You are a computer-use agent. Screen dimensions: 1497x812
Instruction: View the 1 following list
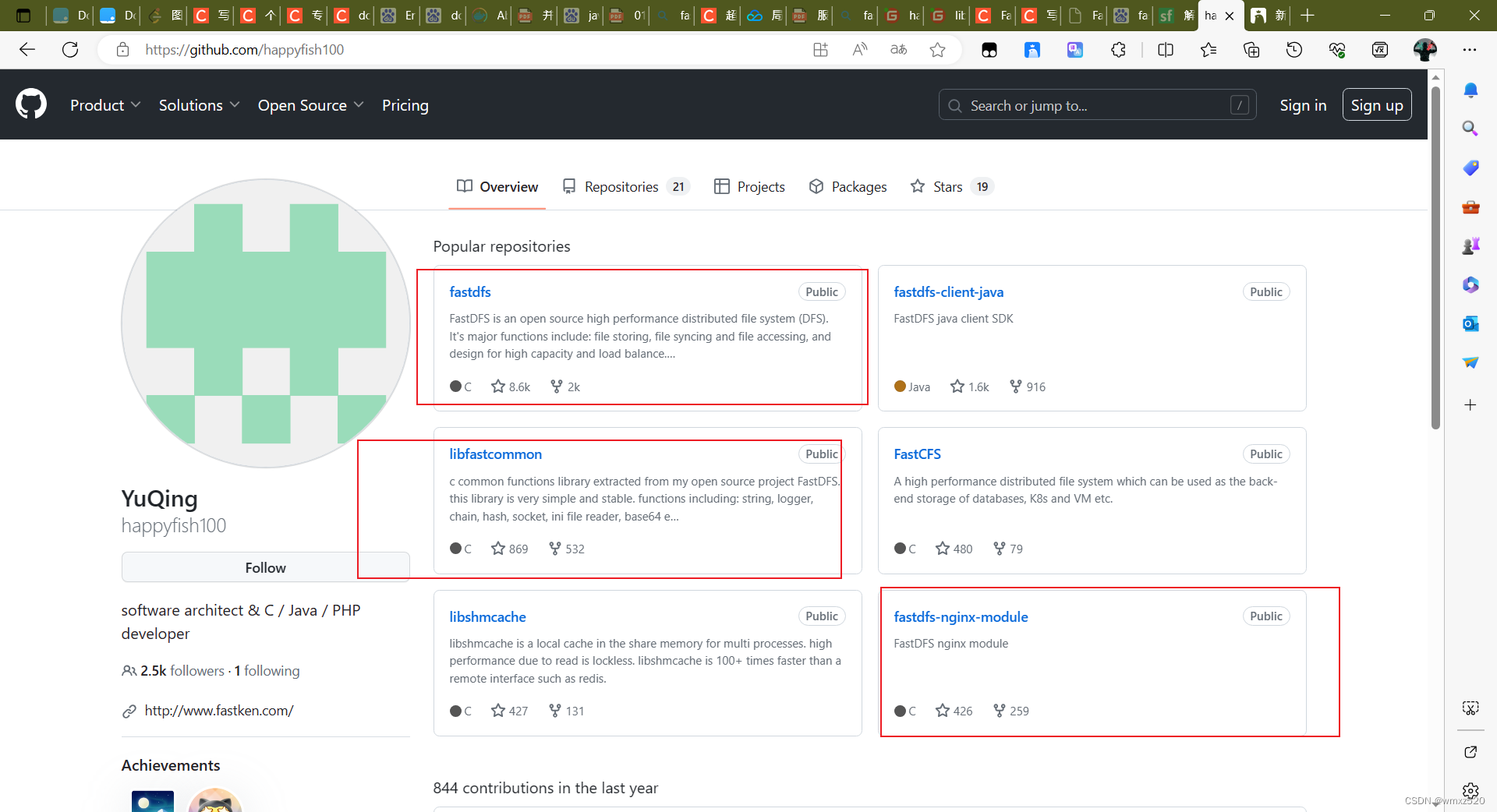[267, 670]
